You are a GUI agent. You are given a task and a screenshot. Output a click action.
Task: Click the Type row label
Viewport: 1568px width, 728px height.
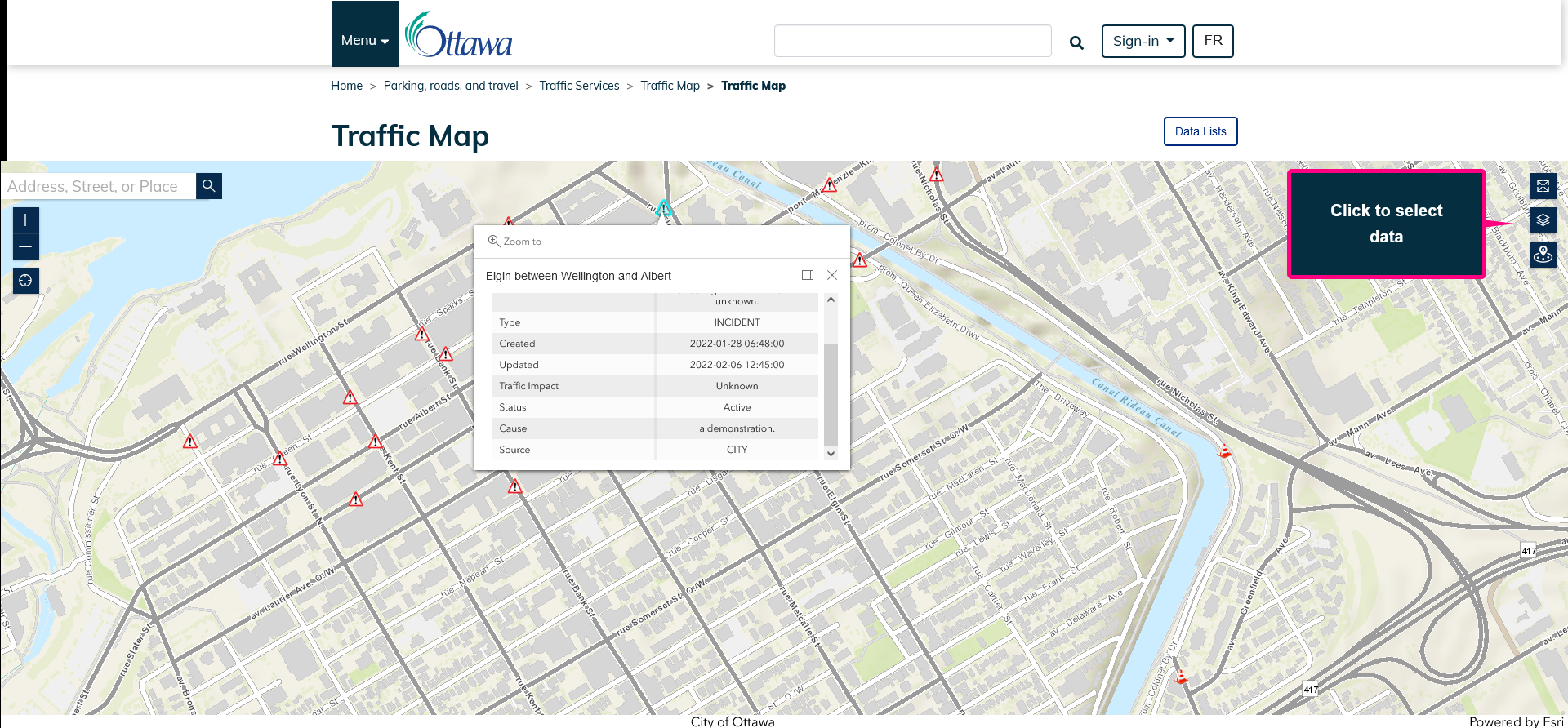point(510,322)
